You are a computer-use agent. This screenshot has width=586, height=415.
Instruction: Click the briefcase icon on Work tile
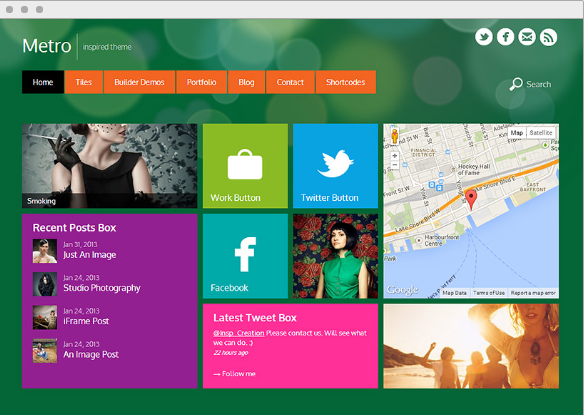click(x=245, y=165)
